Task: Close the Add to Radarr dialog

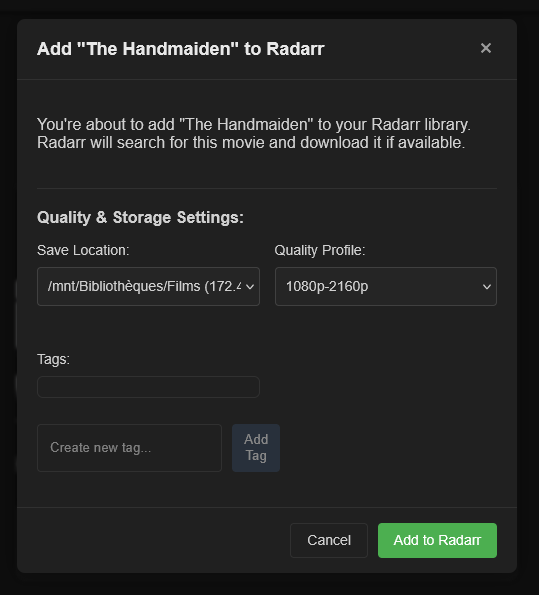Action: (x=485, y=48)
